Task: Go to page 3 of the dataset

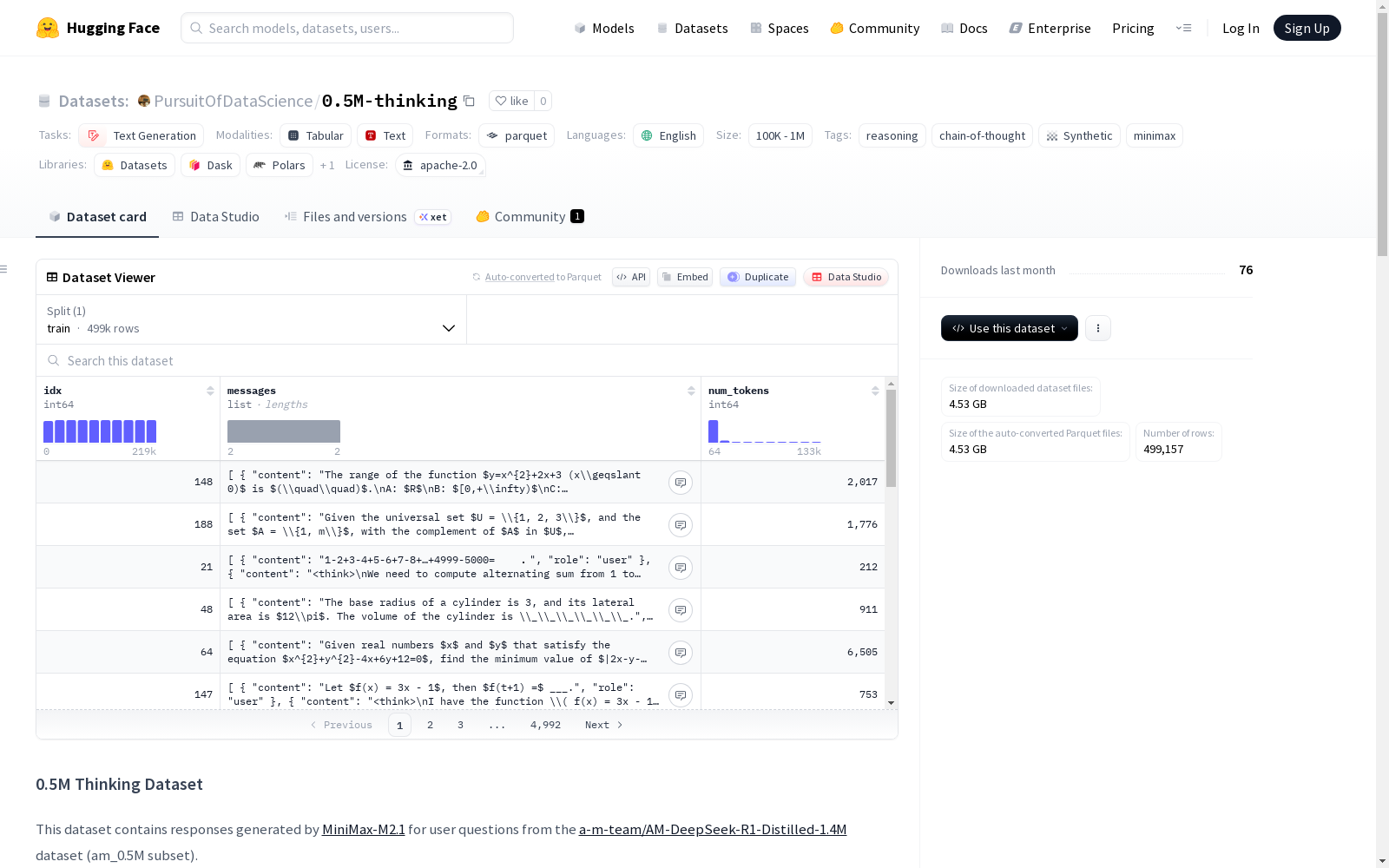Action: (460, 725)
